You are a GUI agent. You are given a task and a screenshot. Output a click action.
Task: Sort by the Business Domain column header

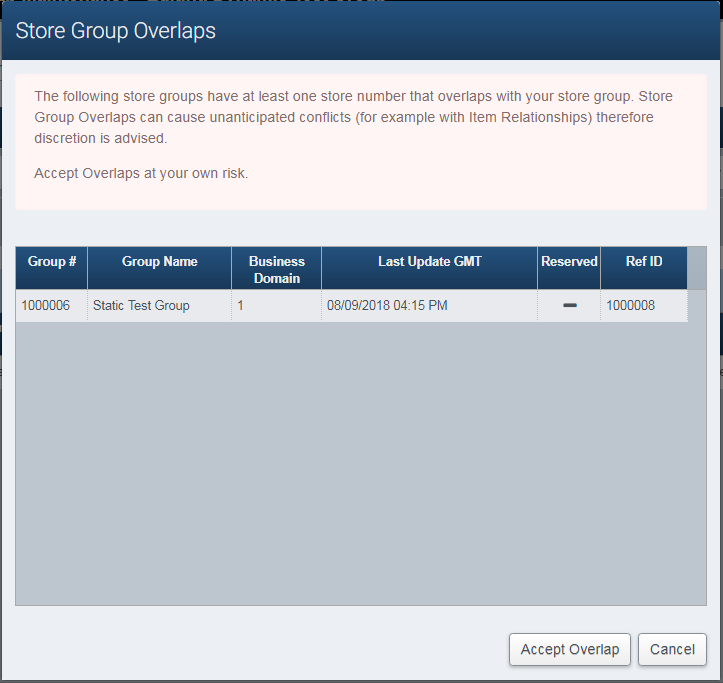277,269
